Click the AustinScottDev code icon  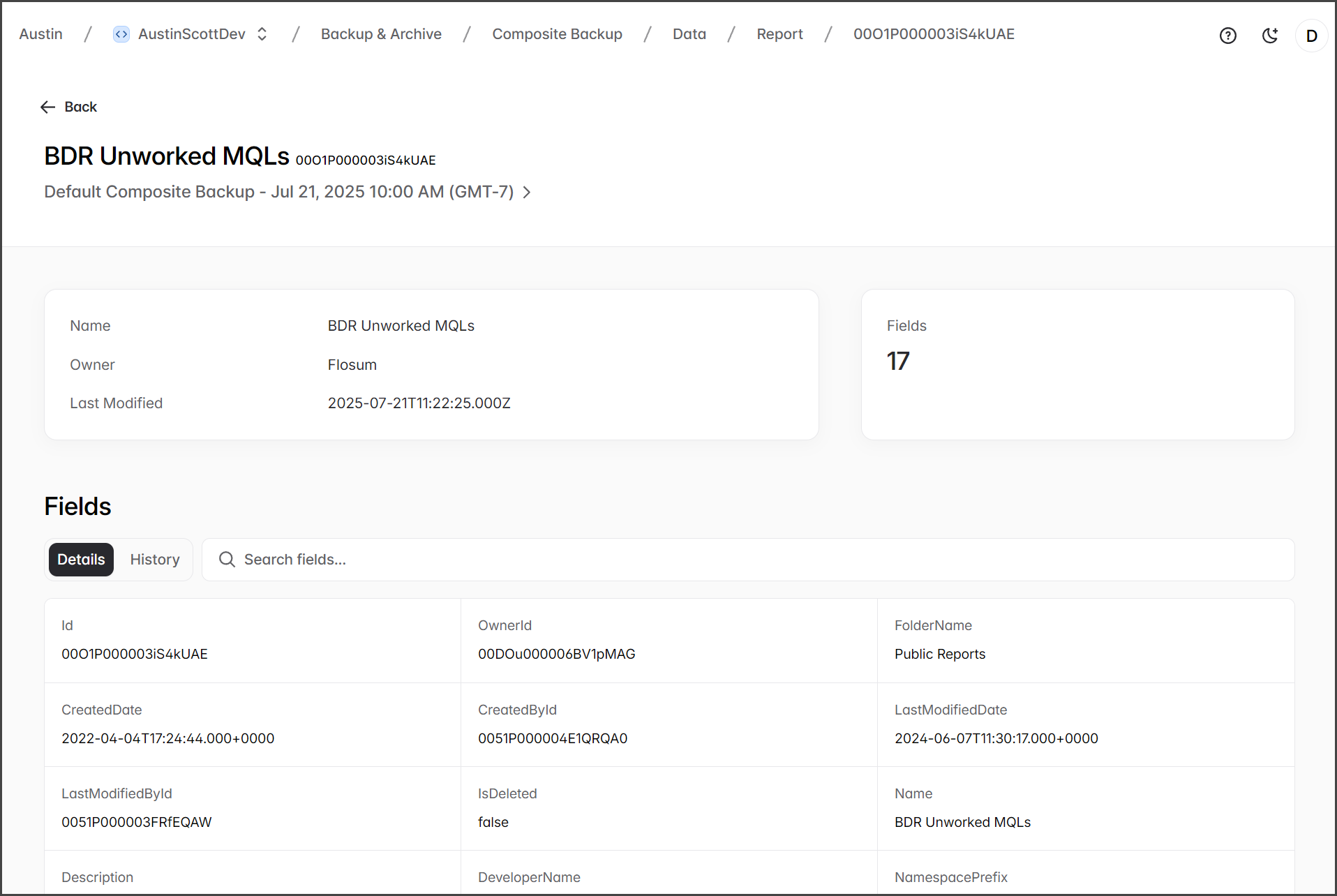(x=121, y=34)
